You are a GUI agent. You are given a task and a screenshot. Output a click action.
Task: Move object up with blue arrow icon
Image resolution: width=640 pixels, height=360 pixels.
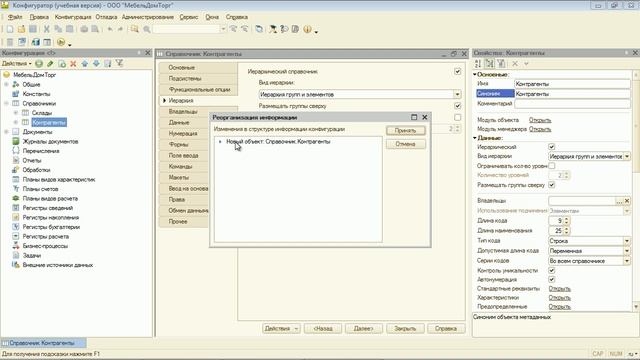coord(84,64)
